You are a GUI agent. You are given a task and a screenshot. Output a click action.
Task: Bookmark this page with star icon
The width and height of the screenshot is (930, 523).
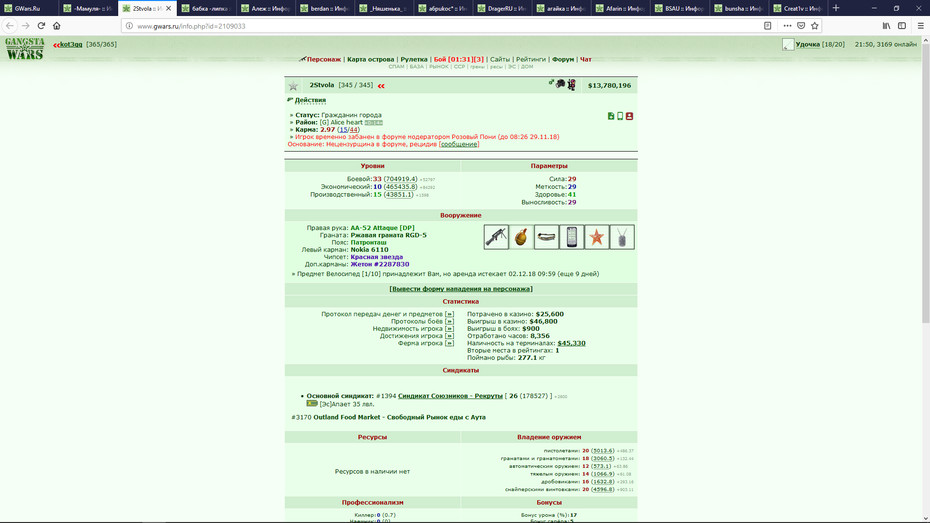click(x=814, y=25)
